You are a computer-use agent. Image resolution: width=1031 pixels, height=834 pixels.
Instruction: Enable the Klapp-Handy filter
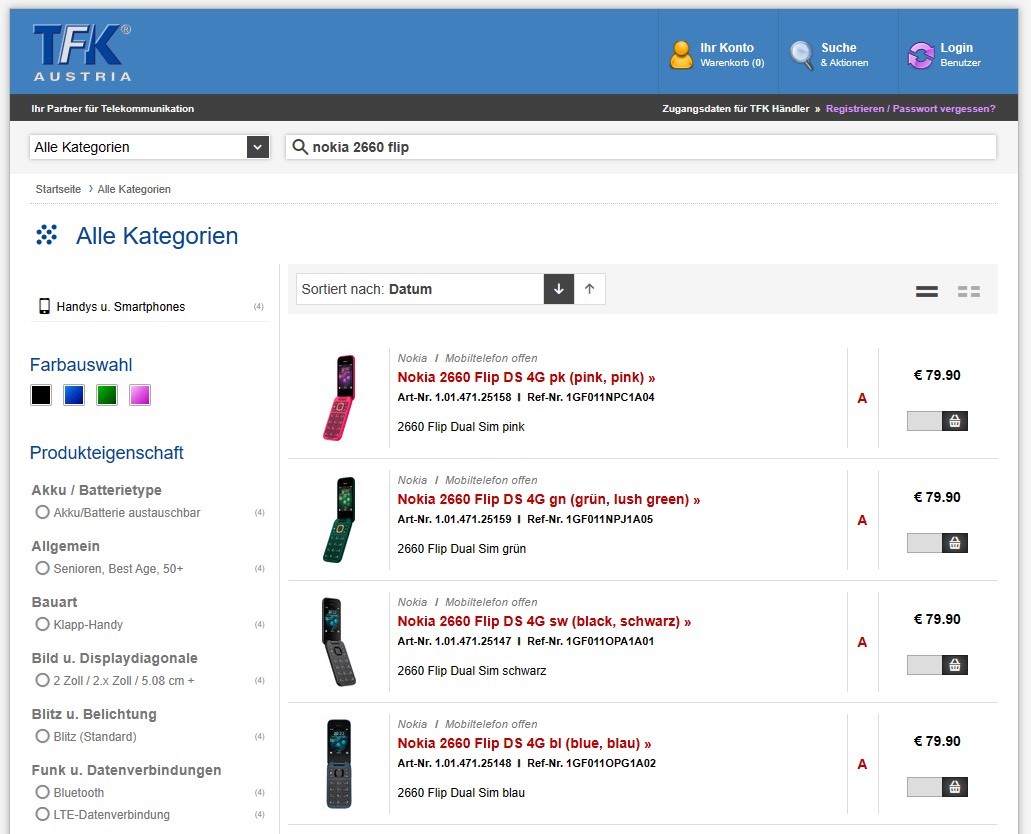click(x=42, y=624)
